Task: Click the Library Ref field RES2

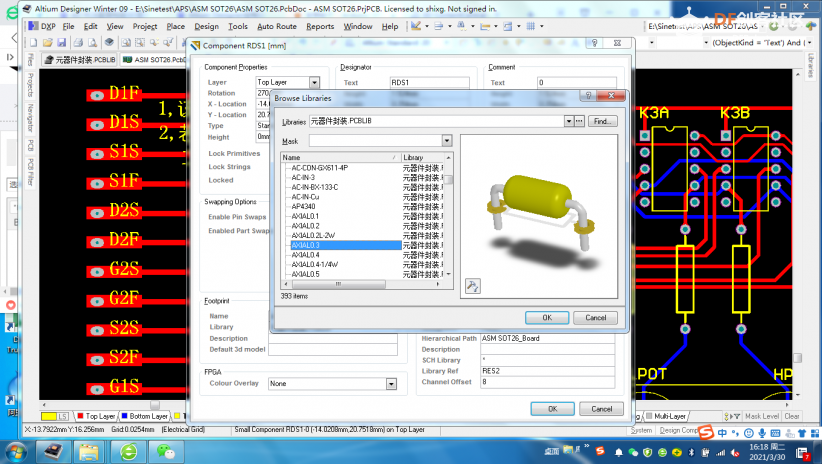Action: pos(547,371)
